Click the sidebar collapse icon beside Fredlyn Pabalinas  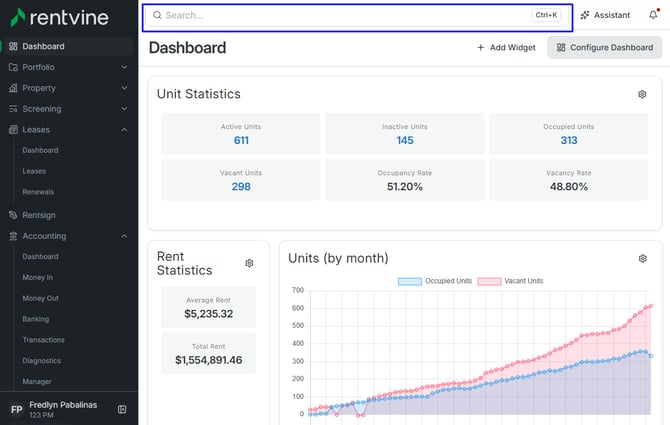pos(122,409)
